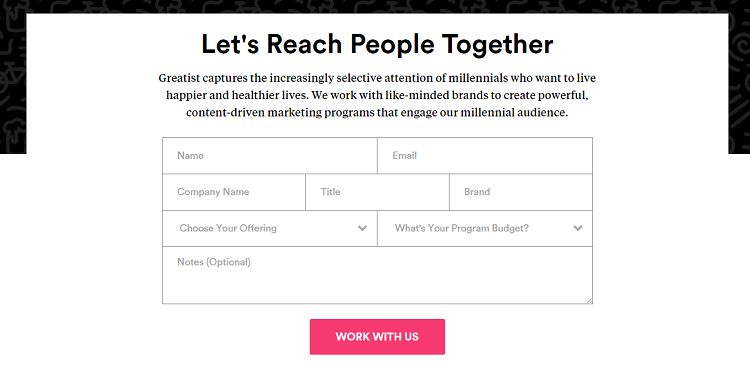
Task: Click the Notes box resize grip corner
Action: (x=590, y=301)
